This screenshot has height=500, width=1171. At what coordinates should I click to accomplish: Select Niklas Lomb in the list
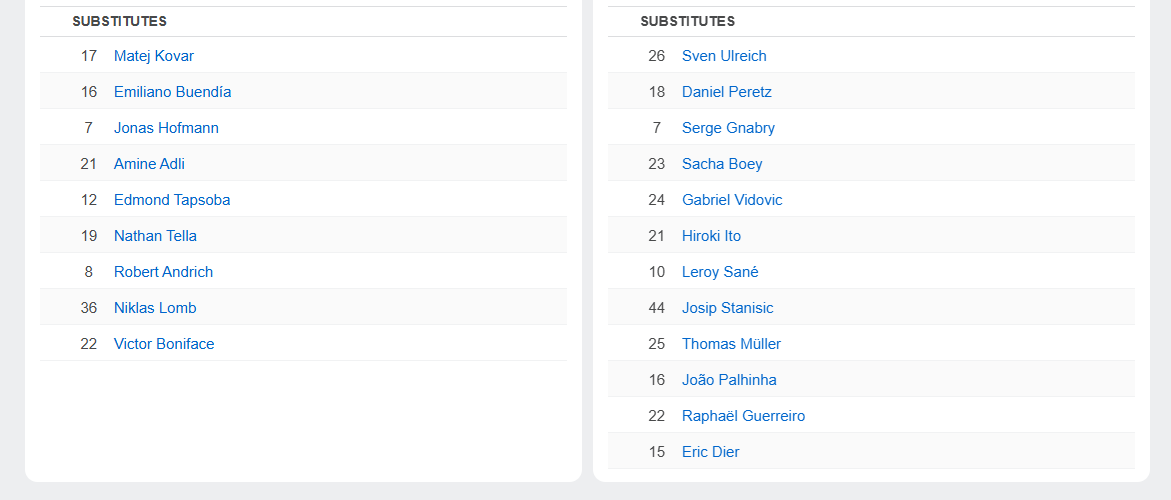[155, 308]
